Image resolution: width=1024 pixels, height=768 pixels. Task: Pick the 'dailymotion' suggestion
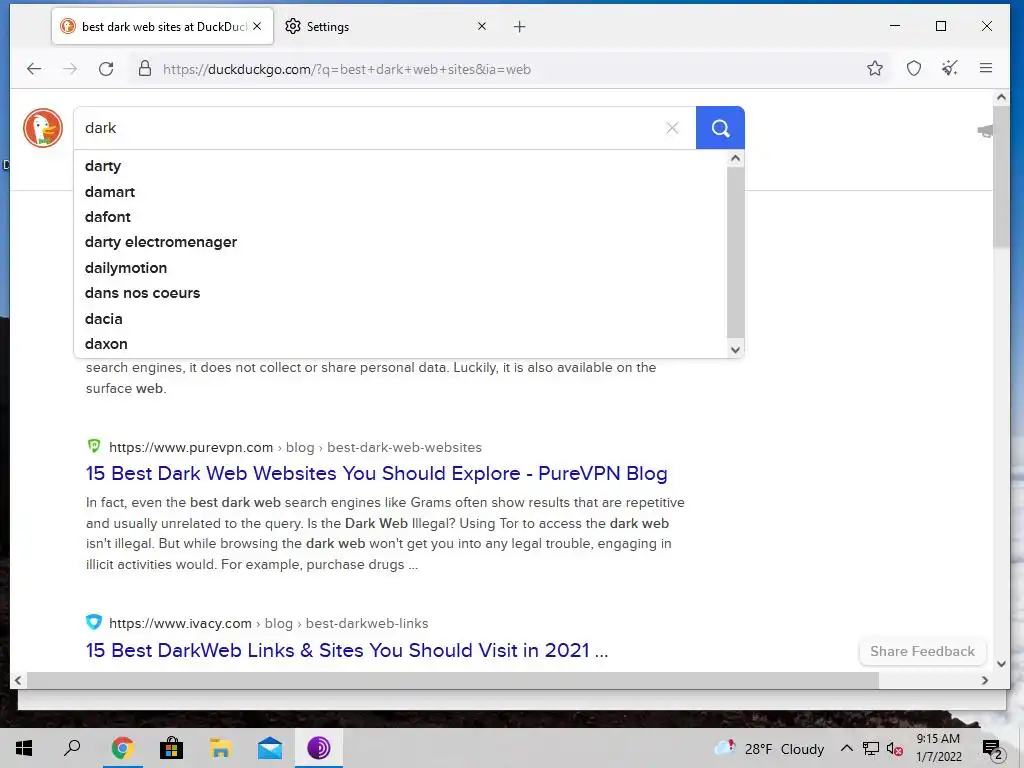(x=126, y=268)
